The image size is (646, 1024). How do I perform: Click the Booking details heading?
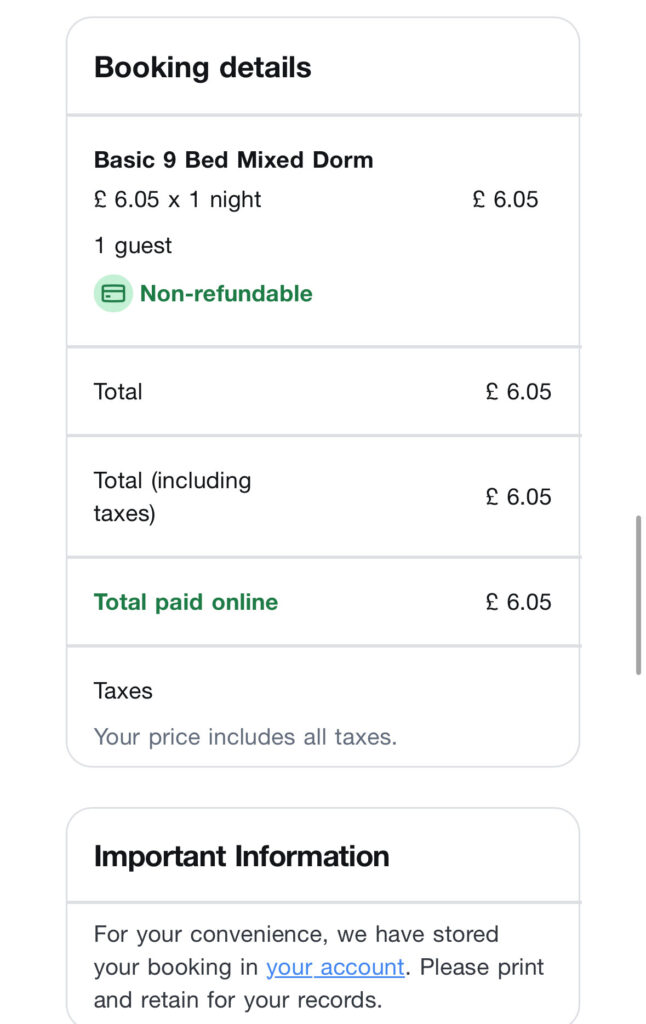pyautogui.click(x=201, y=67)
